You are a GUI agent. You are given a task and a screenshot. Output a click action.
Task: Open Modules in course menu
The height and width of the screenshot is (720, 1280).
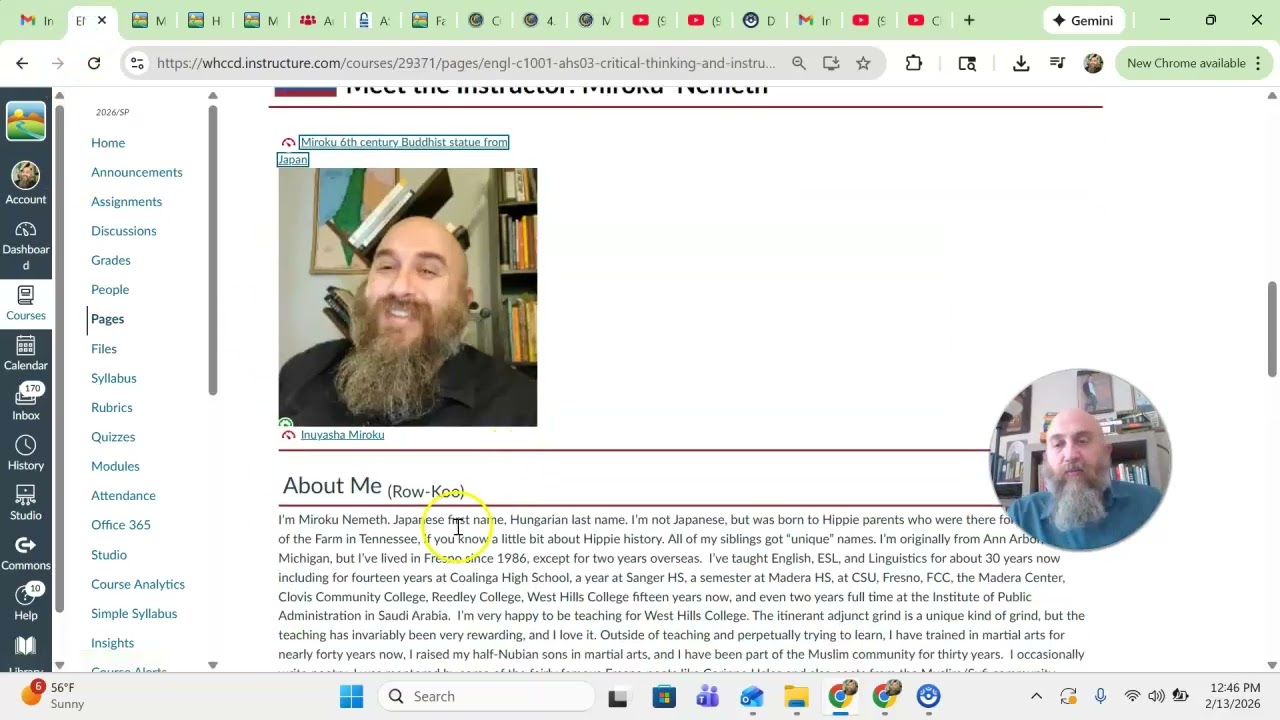click(115, 466)
